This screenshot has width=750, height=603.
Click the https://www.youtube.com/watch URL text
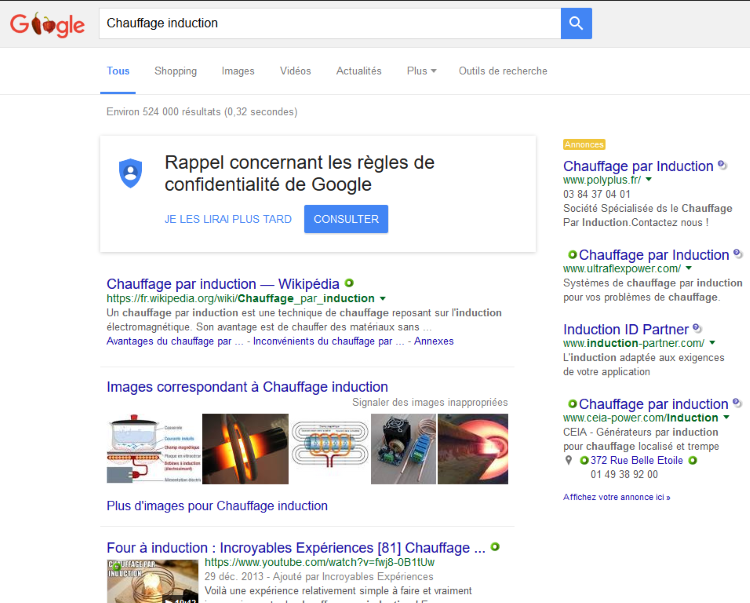320,562
